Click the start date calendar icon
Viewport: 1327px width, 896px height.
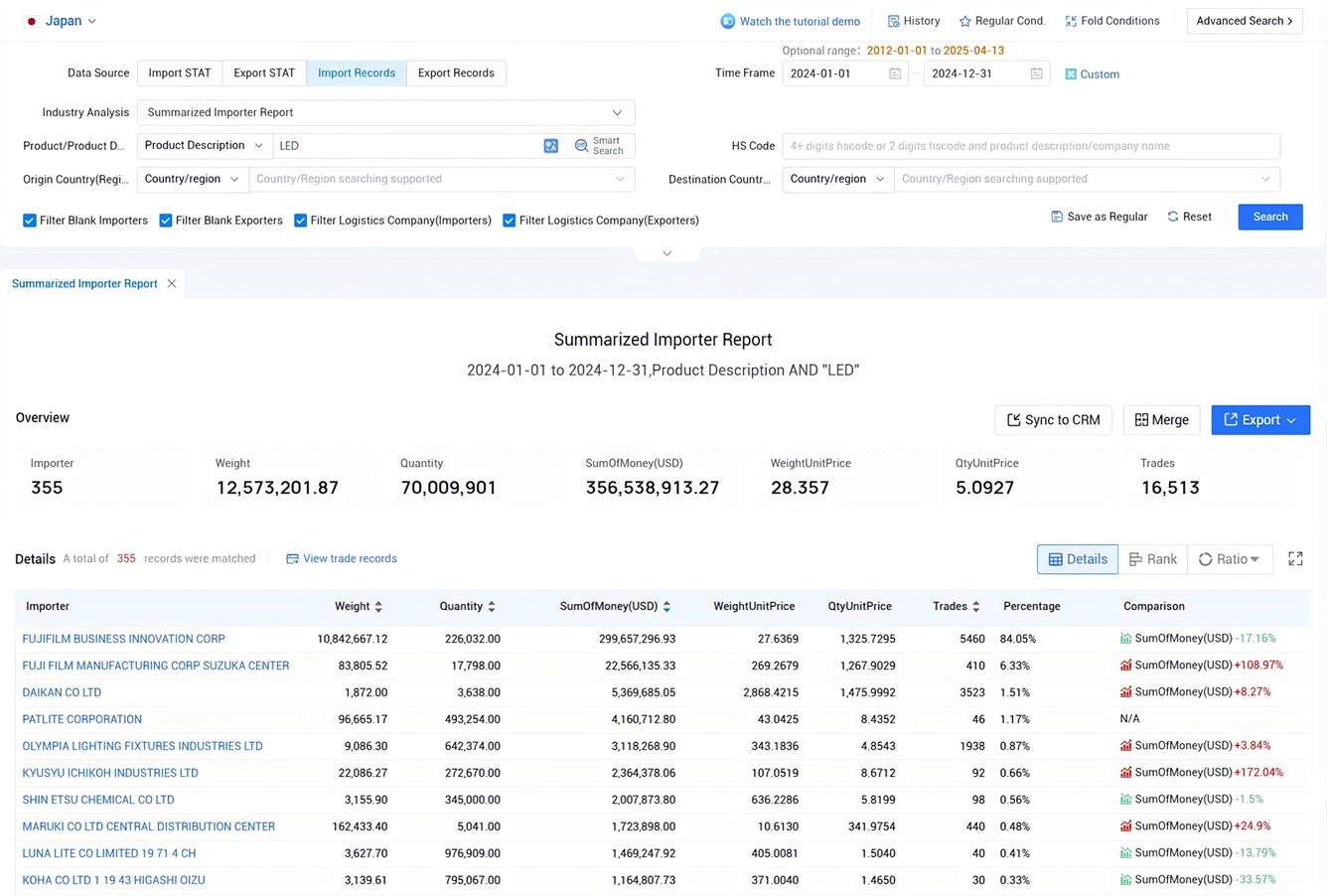tap(895, 74)
